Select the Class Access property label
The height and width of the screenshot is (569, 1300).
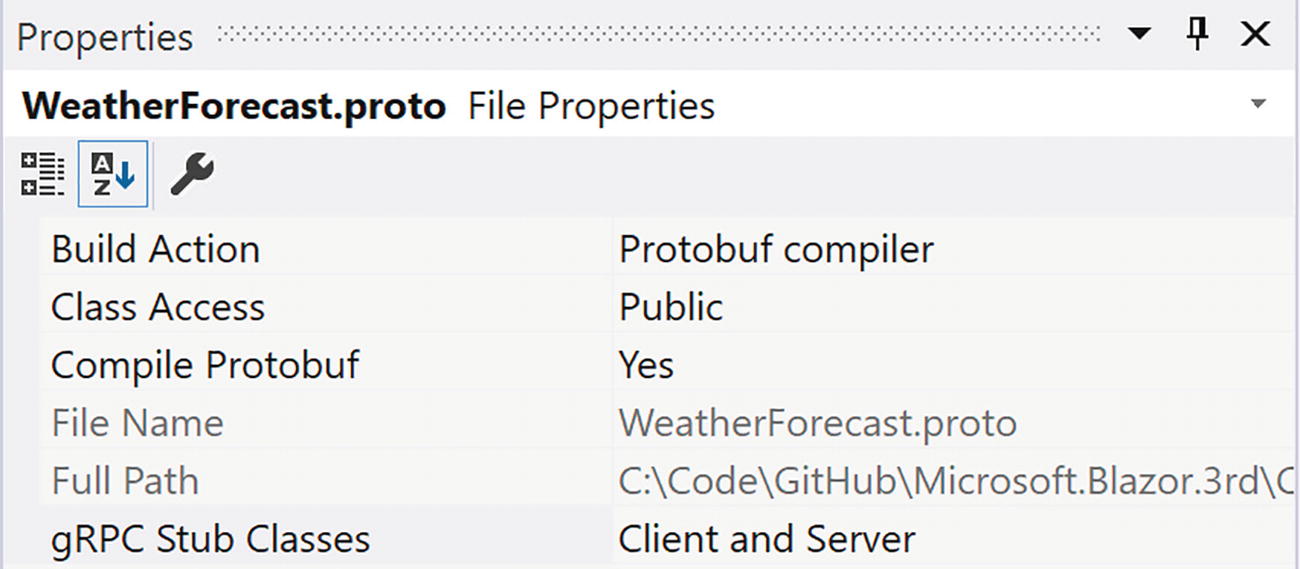point(158,307)
